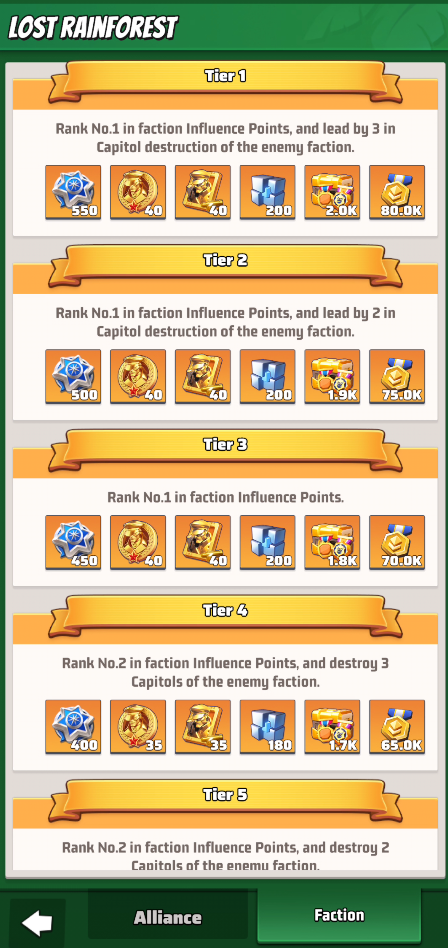This screenshot has height=948, width=448.
Task: Tap the Tier 1 blue star badge reward showing 550
Action: tap(73, 192)
